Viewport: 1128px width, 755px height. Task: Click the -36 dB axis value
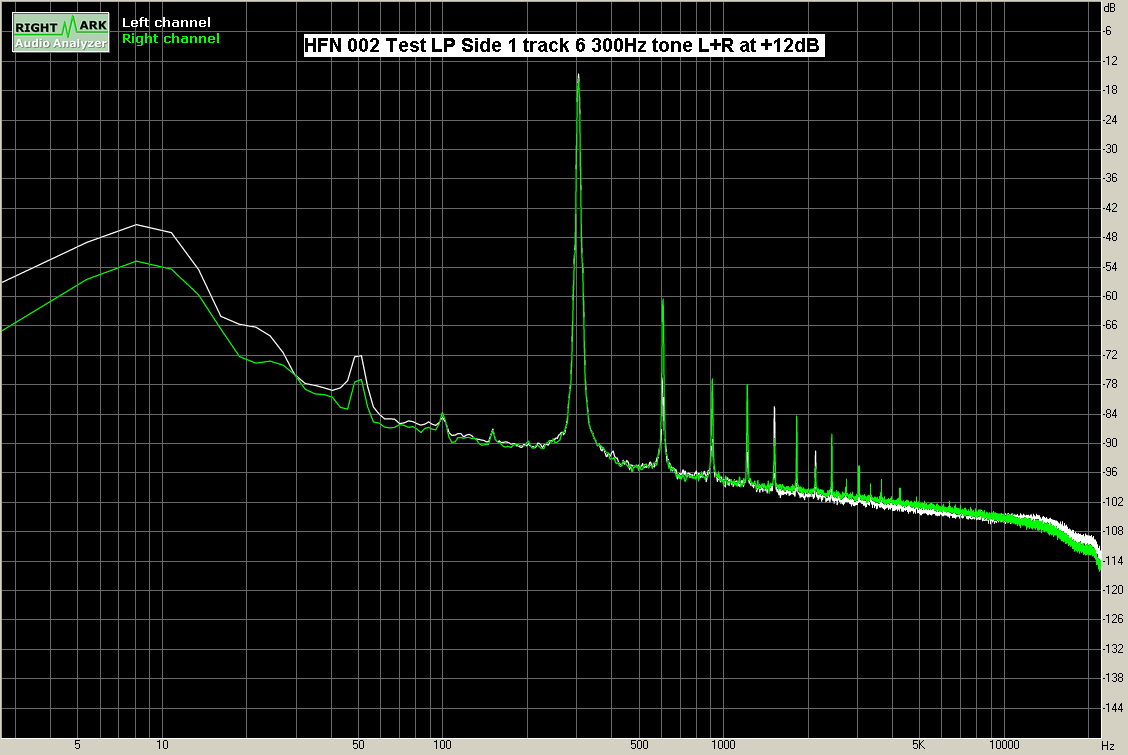pyautogui.click(x=1110, y=178)
